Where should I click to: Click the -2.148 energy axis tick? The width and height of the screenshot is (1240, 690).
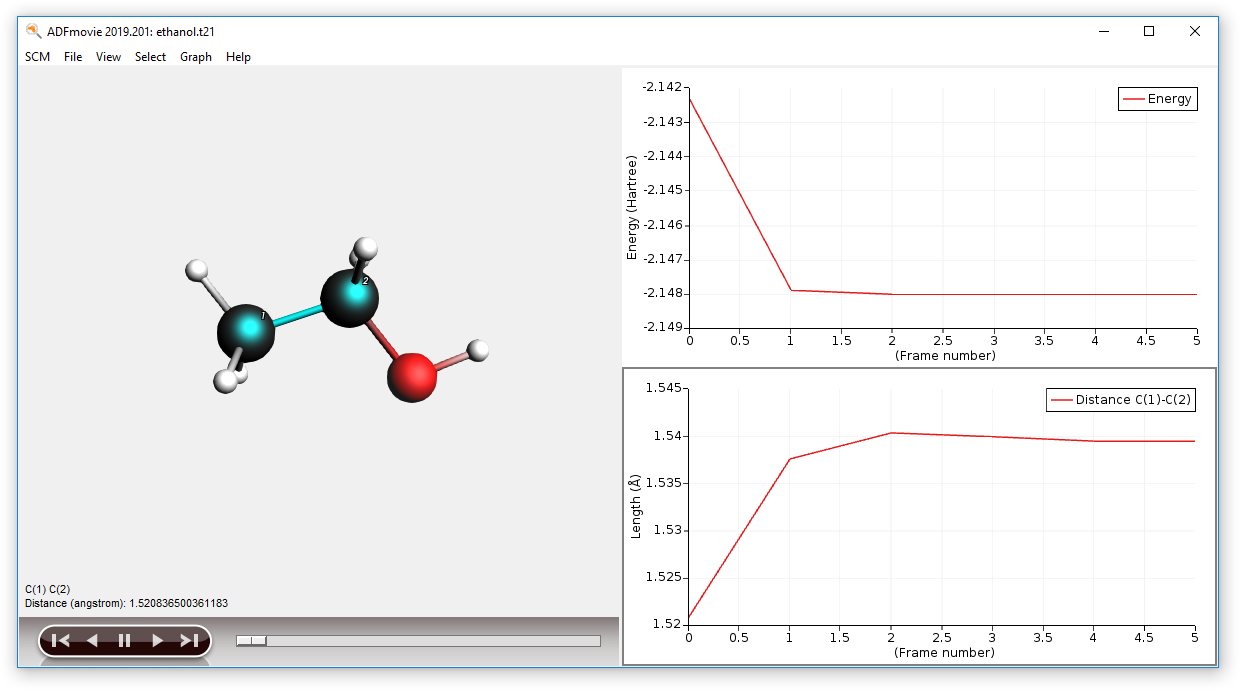coord(664,293)
